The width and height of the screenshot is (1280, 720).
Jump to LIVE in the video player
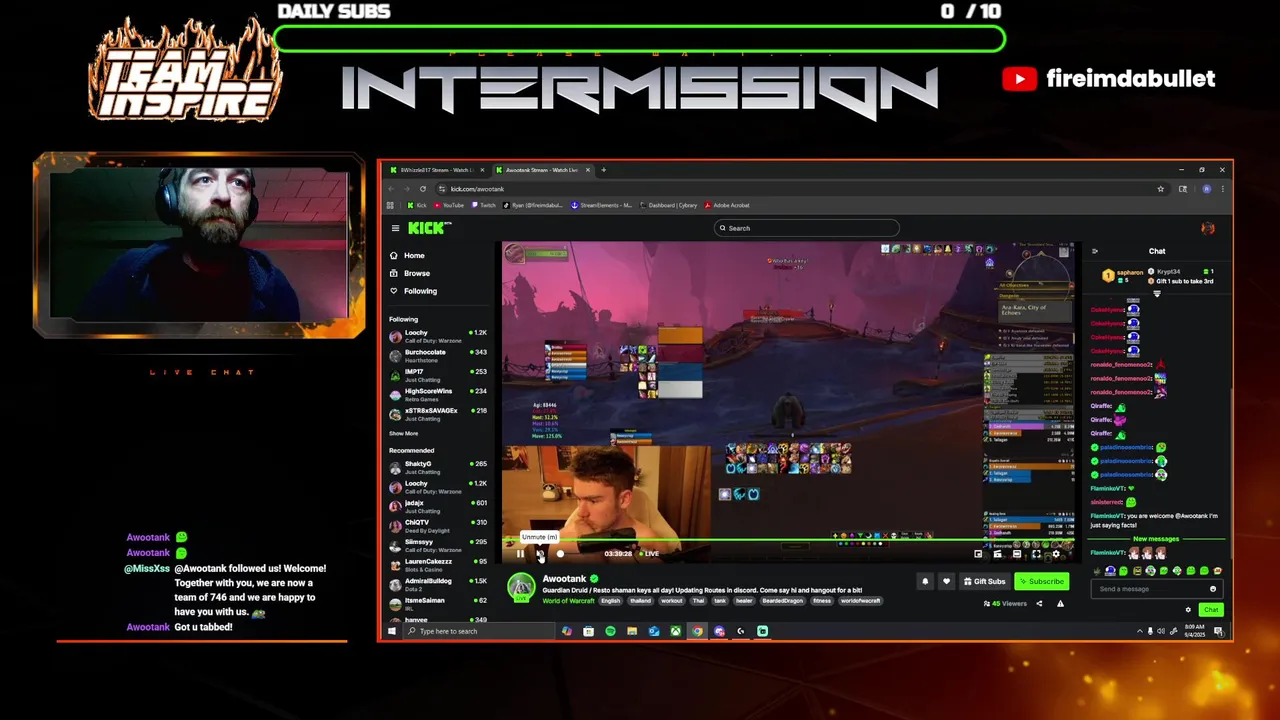649,554
